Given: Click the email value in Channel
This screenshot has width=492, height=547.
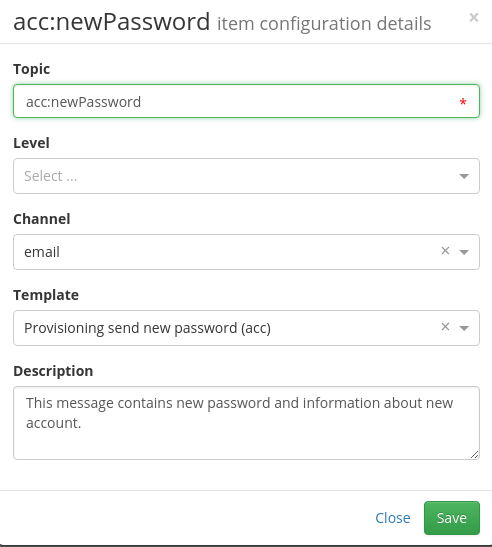Looking at the screenshot, I should pos(42,252).
